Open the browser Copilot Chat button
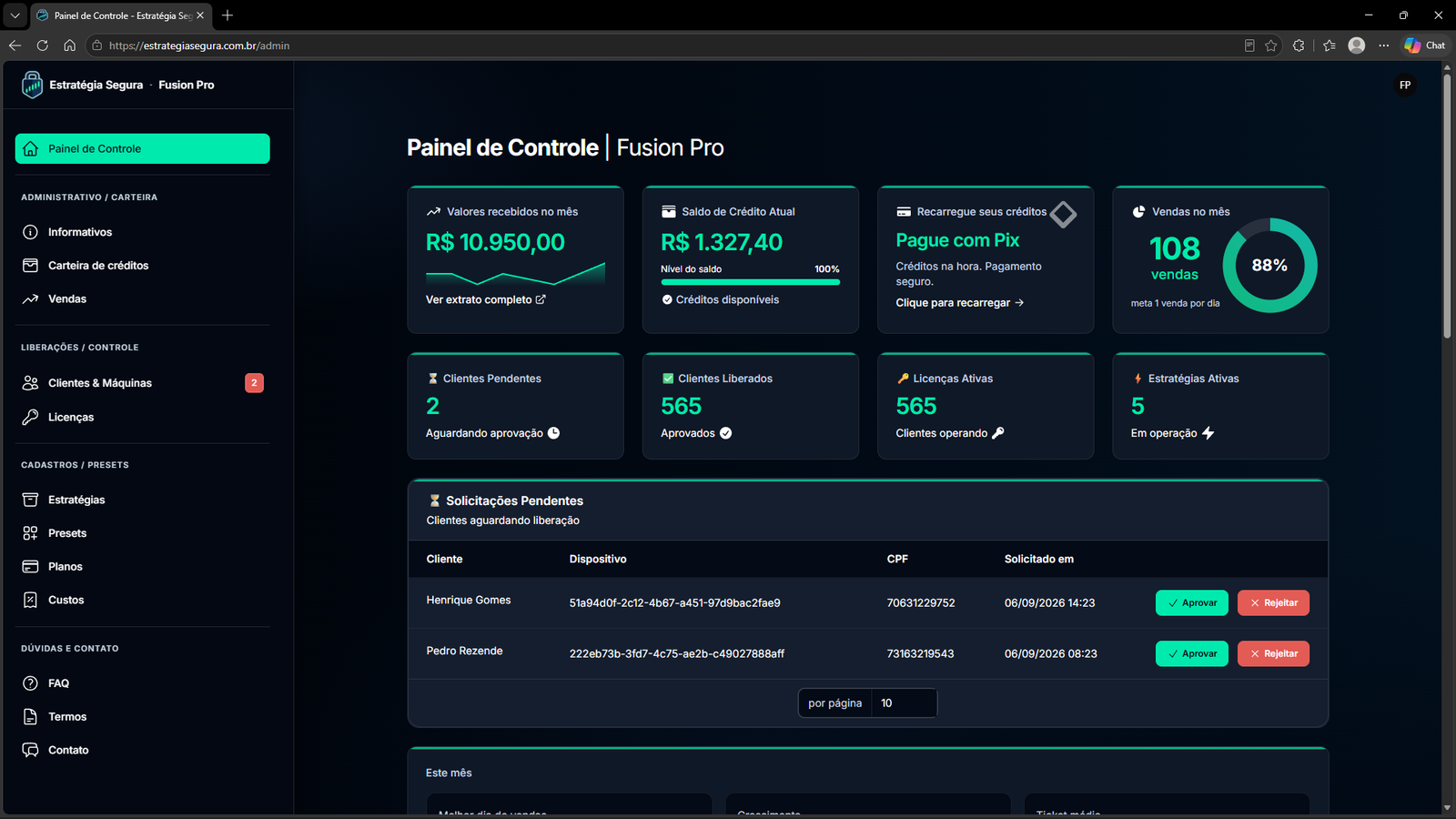The height and width of the screenshot is (819, 1456). [1424, 45]
